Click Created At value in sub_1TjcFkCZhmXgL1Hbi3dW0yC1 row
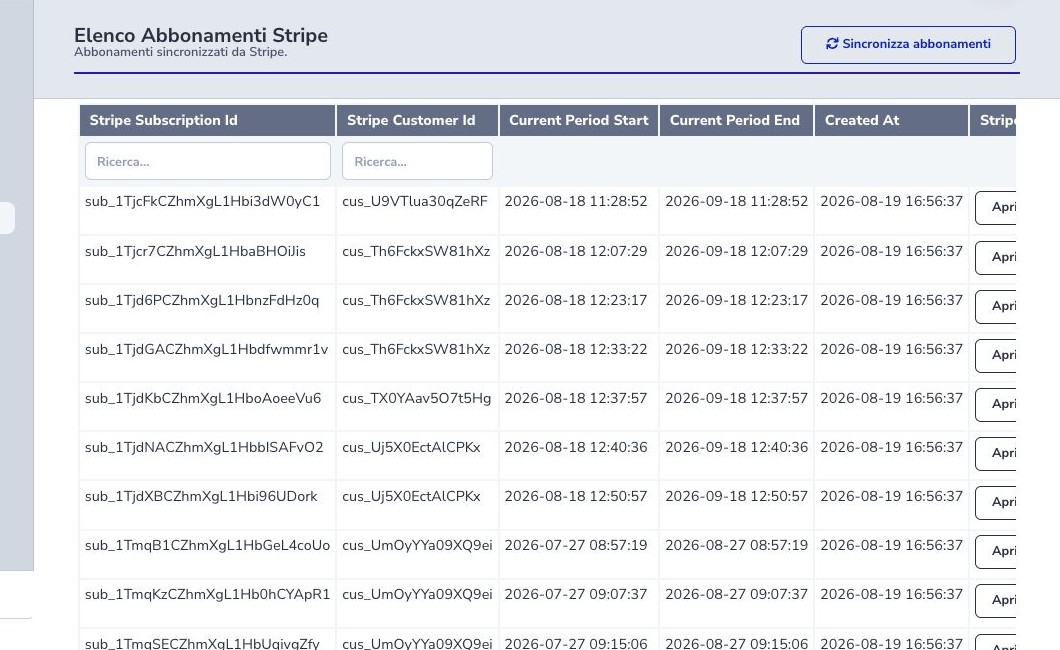 click(x=891, y=201)
